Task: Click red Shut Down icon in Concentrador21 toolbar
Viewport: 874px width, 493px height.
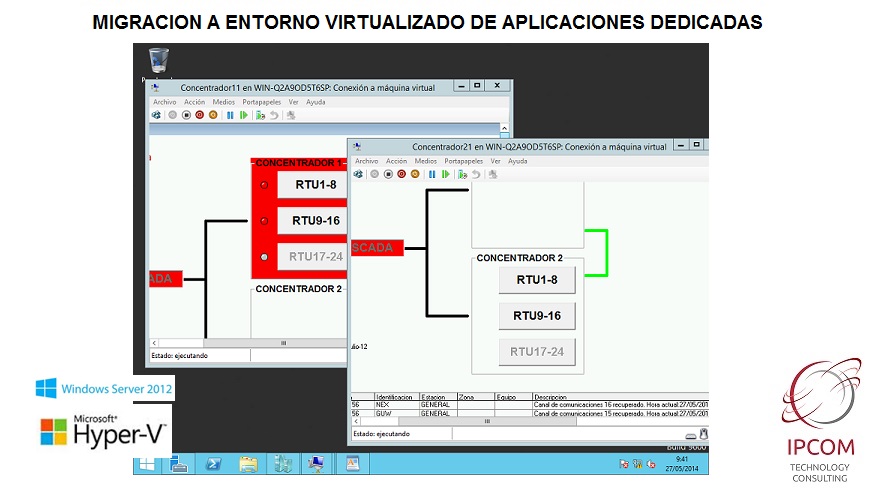Action: 401,174
